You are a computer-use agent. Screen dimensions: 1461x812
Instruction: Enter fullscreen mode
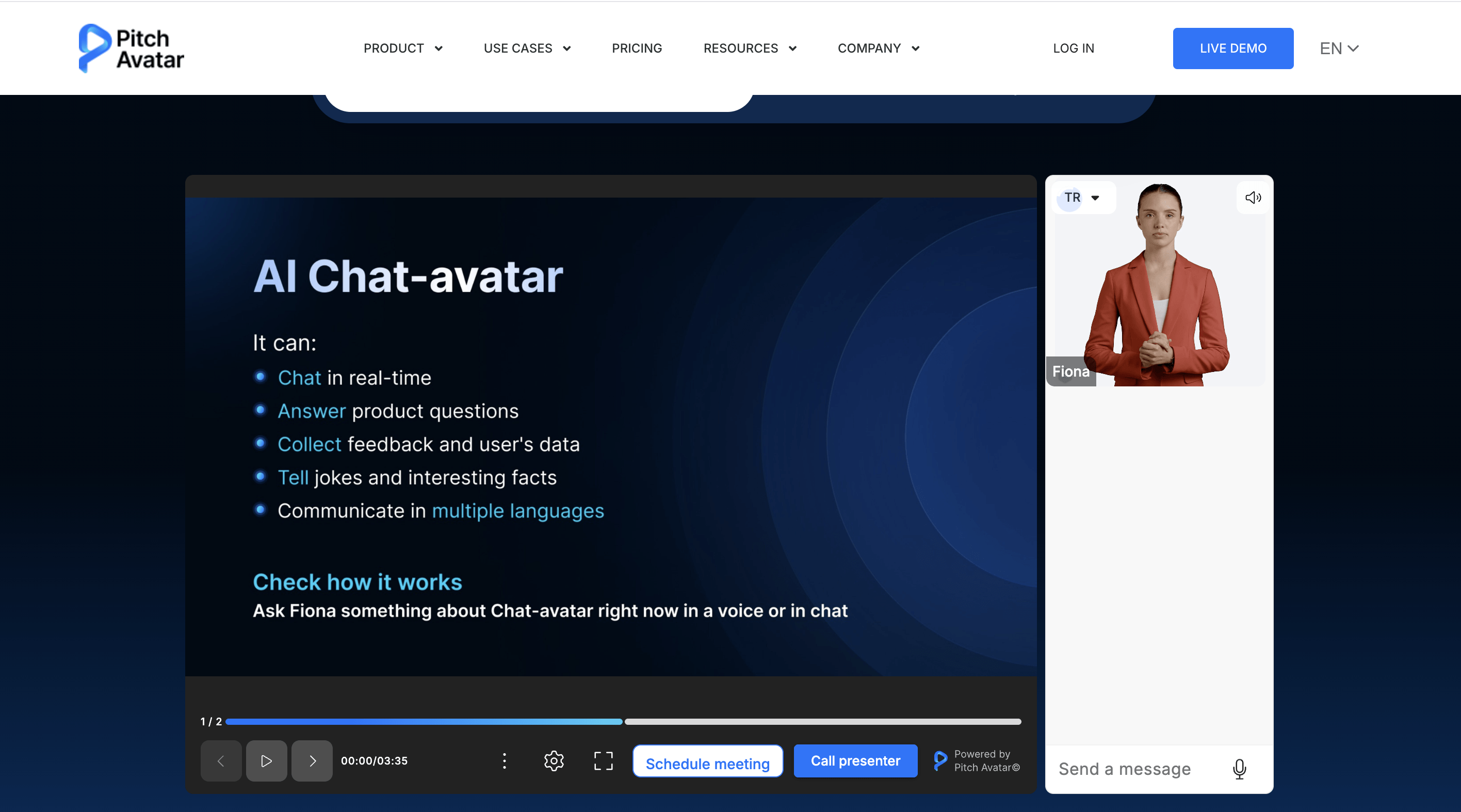603,760
